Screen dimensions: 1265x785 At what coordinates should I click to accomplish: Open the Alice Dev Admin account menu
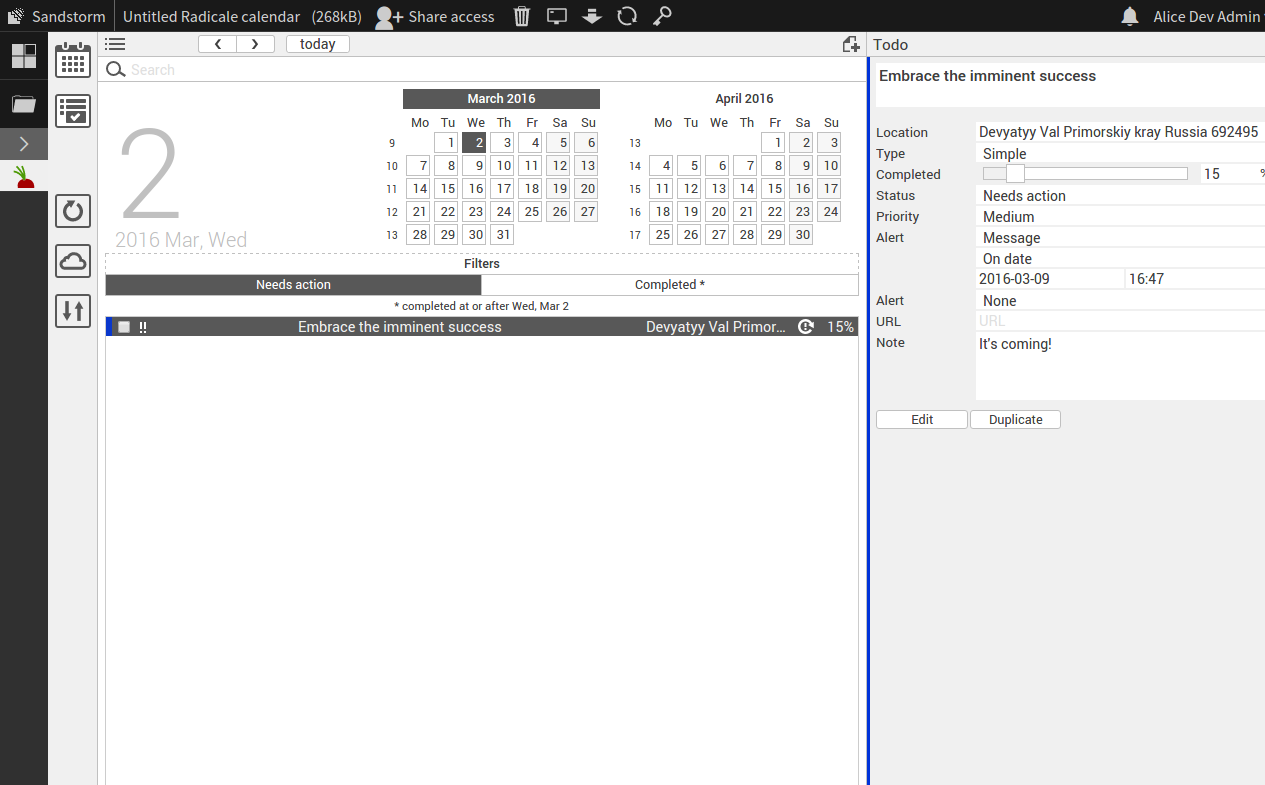1207,16
